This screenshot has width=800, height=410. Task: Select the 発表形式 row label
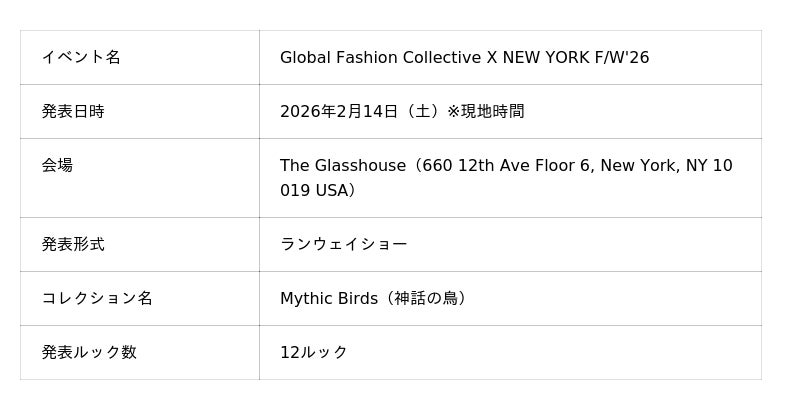73,244
